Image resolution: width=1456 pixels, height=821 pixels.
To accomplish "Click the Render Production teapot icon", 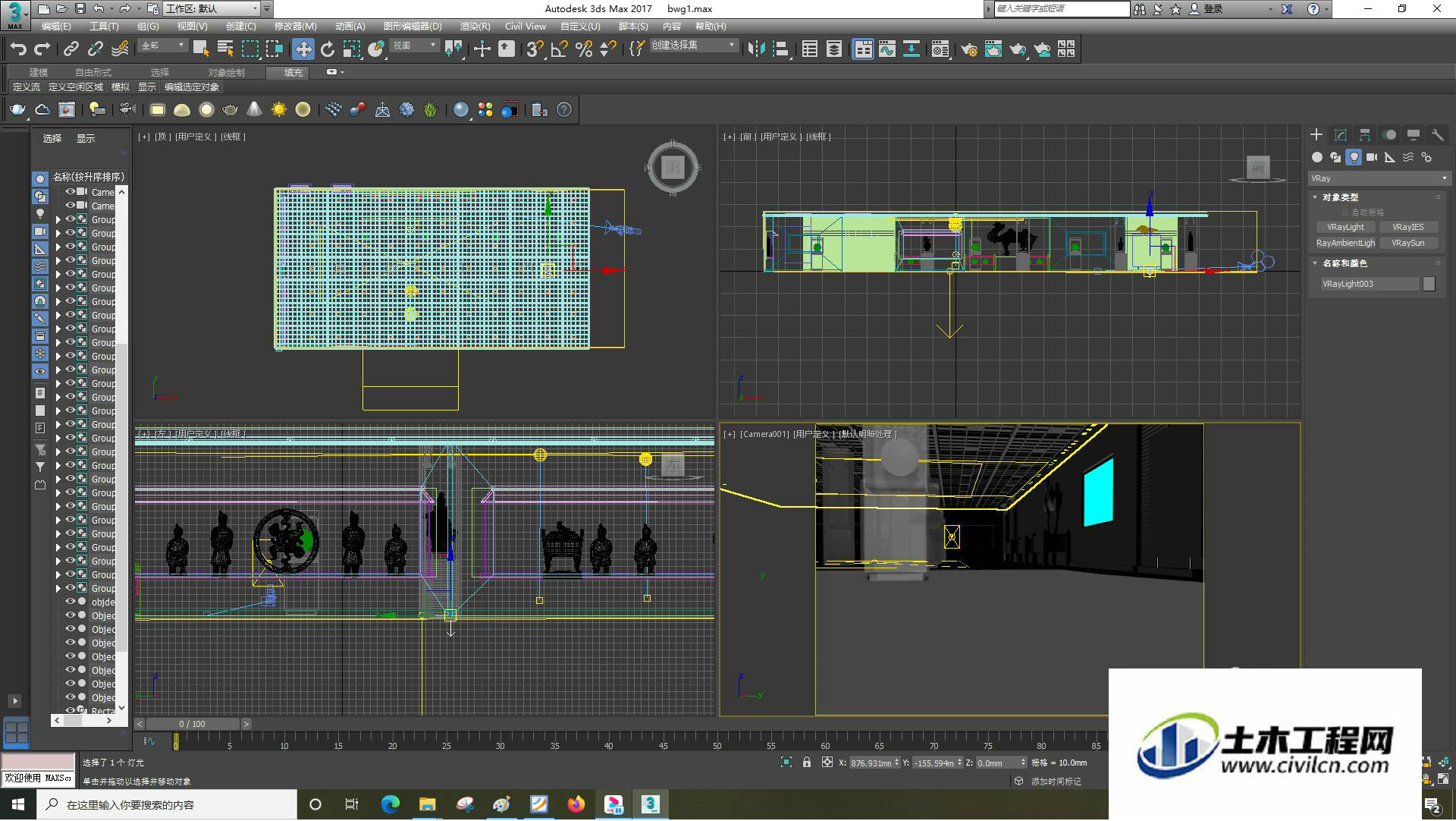I will click(x=1018, y=49).
